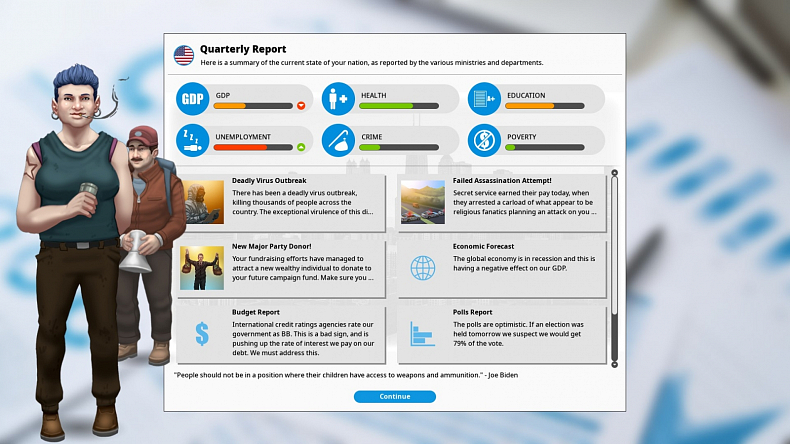
Task: Select the Deadly Virus Outbreak headline
Action: (x=269, y=180)
